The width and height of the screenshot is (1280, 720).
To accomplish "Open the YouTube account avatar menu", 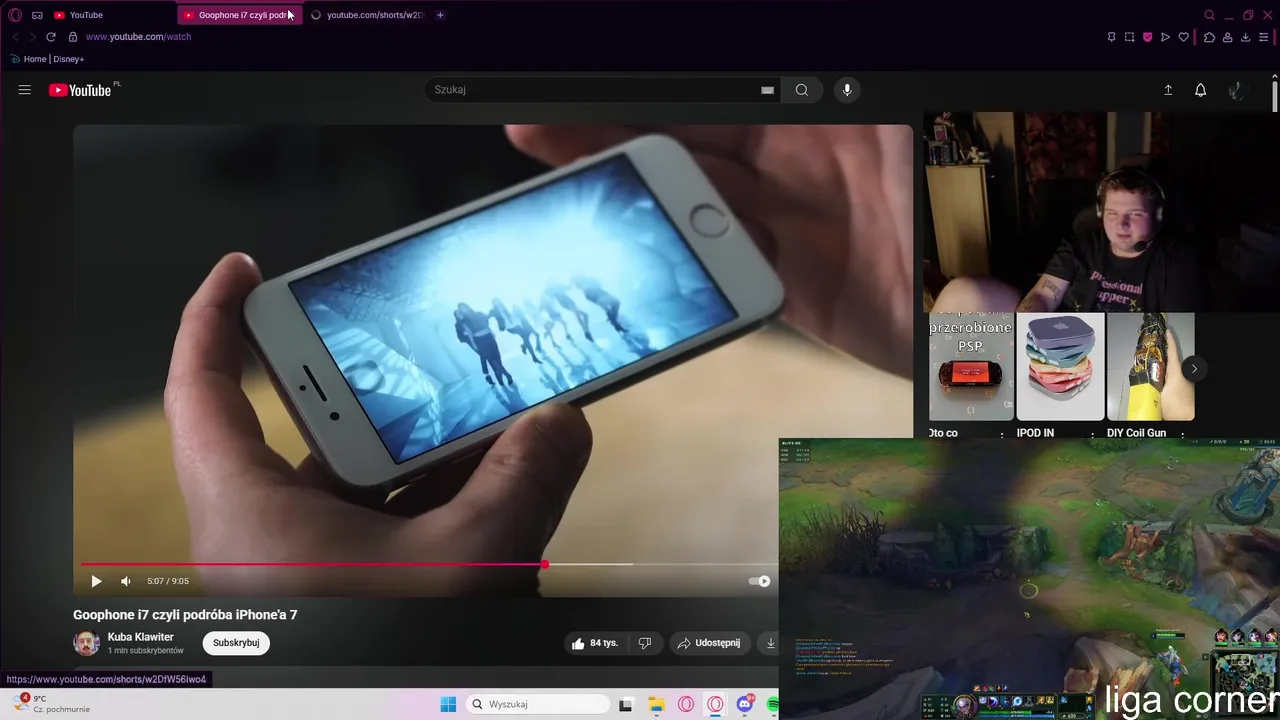I will point(1237,90).
